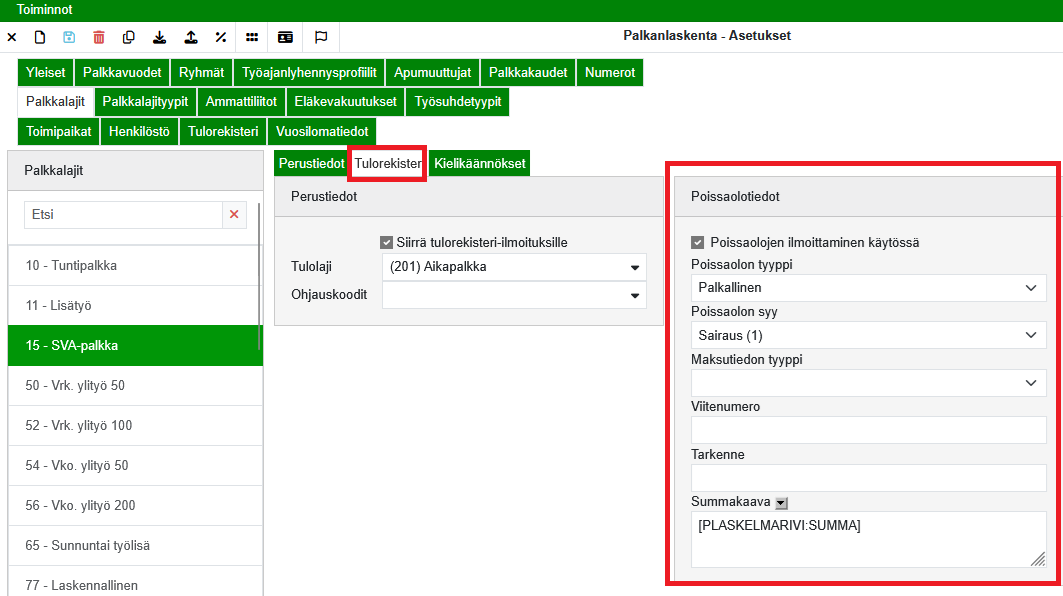Open the Toiminnot menu
This screenshot has width=1063, height=596.
pos(45,9)
